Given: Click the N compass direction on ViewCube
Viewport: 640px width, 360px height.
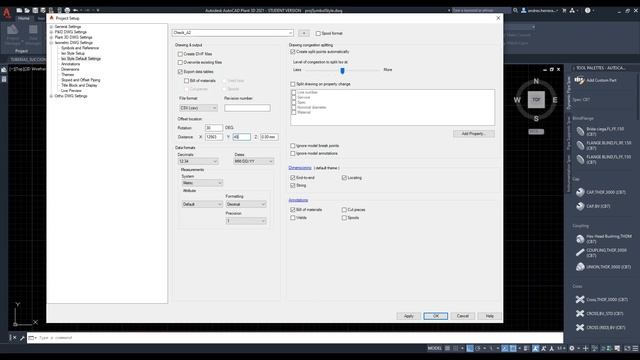Looking at the screenshot, I should (x=536, y=81).
